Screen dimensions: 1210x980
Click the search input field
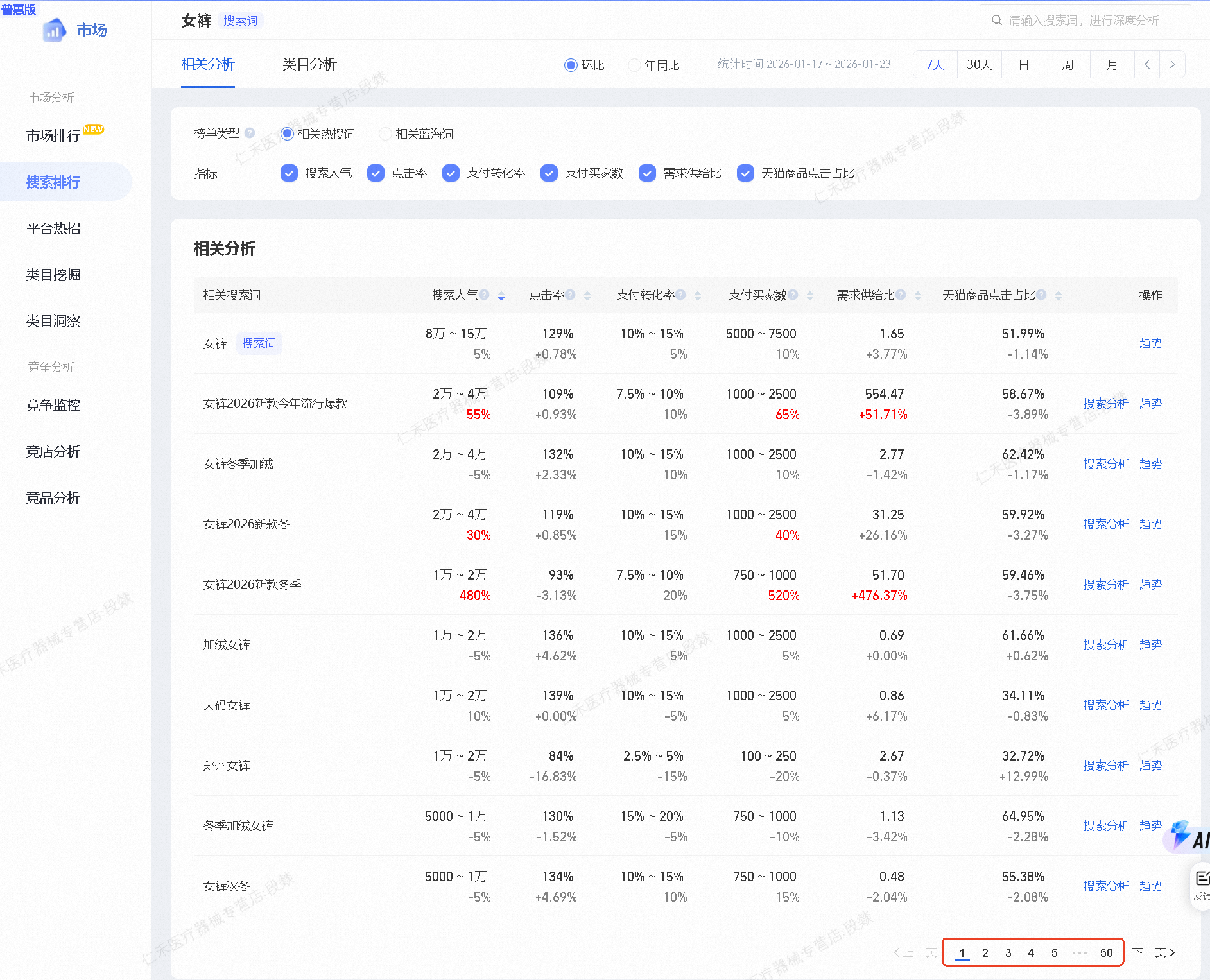point(1085,21)
